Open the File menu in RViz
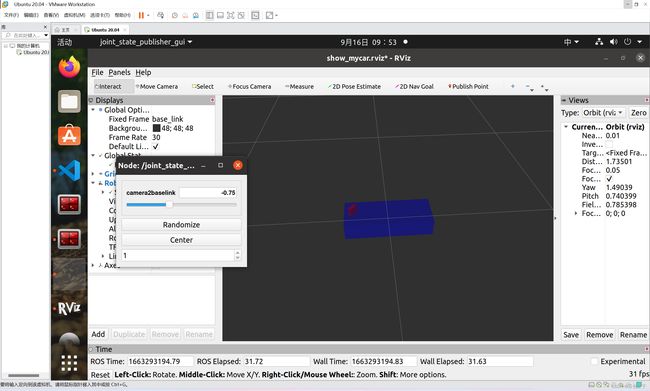The image size is (650, 391). click(97, 73)
